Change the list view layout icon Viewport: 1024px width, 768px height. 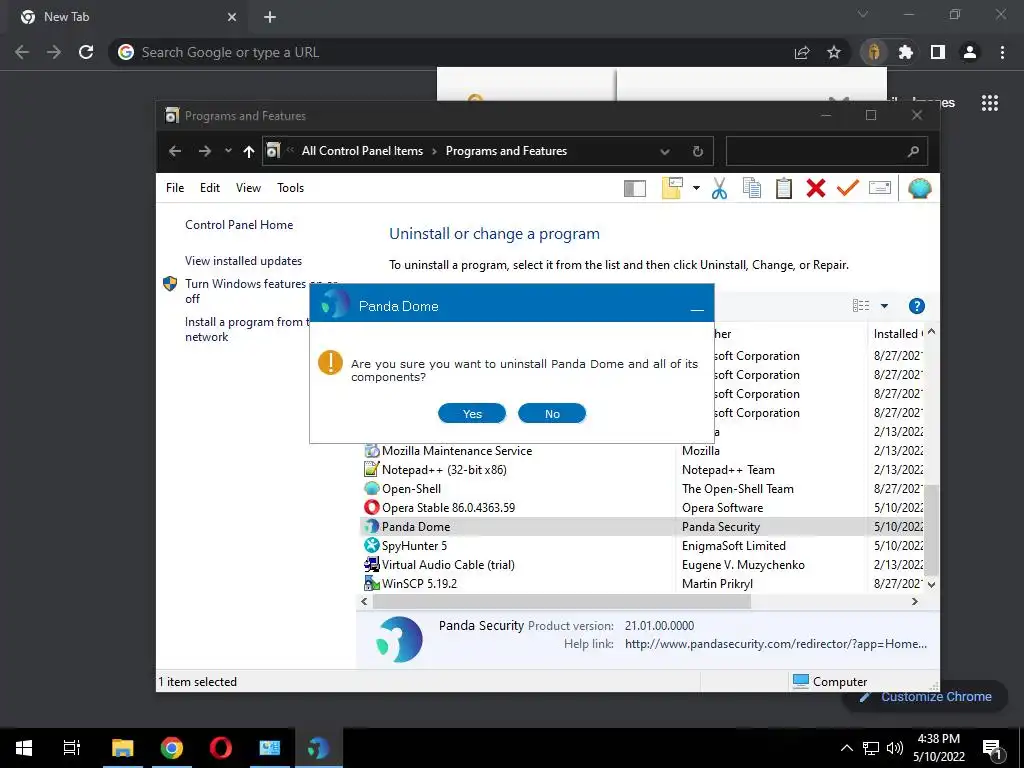pyautogui.click(x=861, y=306)
